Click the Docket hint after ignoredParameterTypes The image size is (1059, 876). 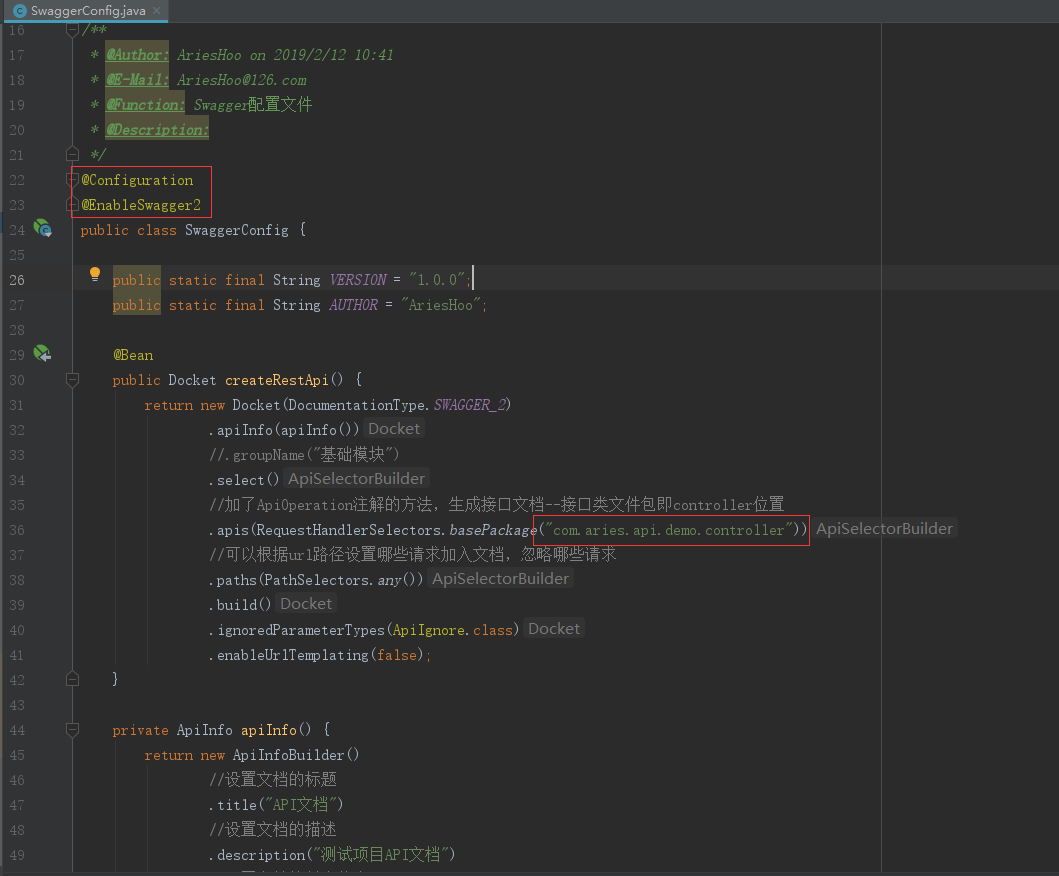554,629
